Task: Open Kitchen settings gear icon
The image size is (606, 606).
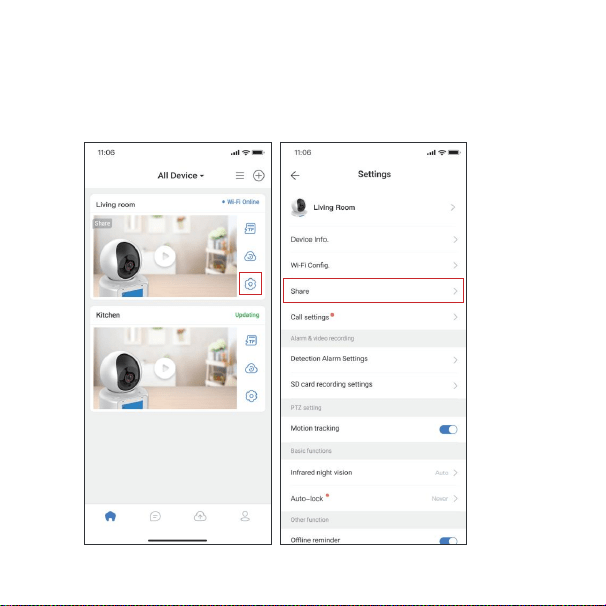Action: (251, 396)
